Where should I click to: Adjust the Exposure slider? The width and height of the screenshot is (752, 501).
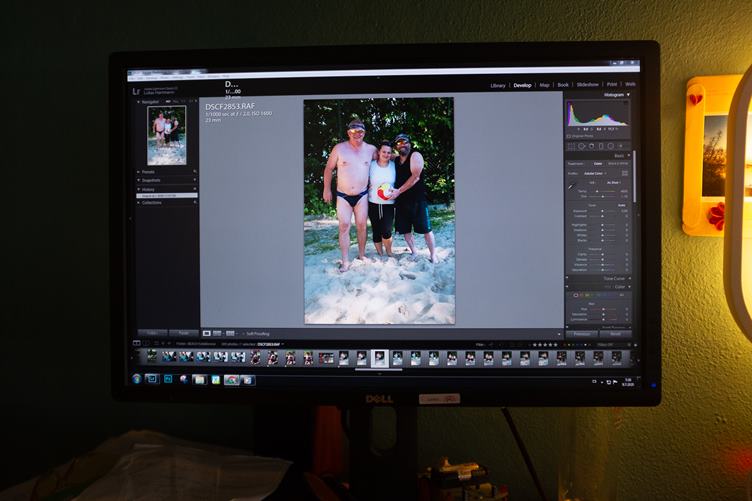602,211
